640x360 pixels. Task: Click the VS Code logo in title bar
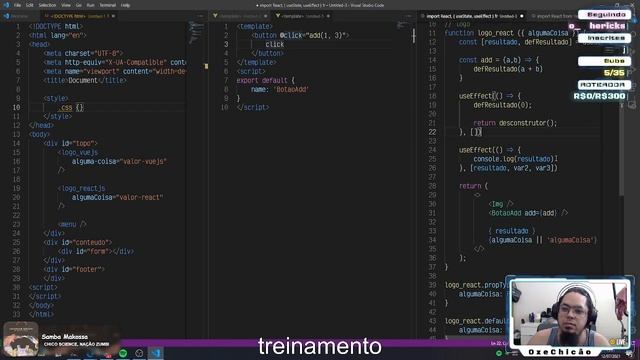tap(6, 5)
